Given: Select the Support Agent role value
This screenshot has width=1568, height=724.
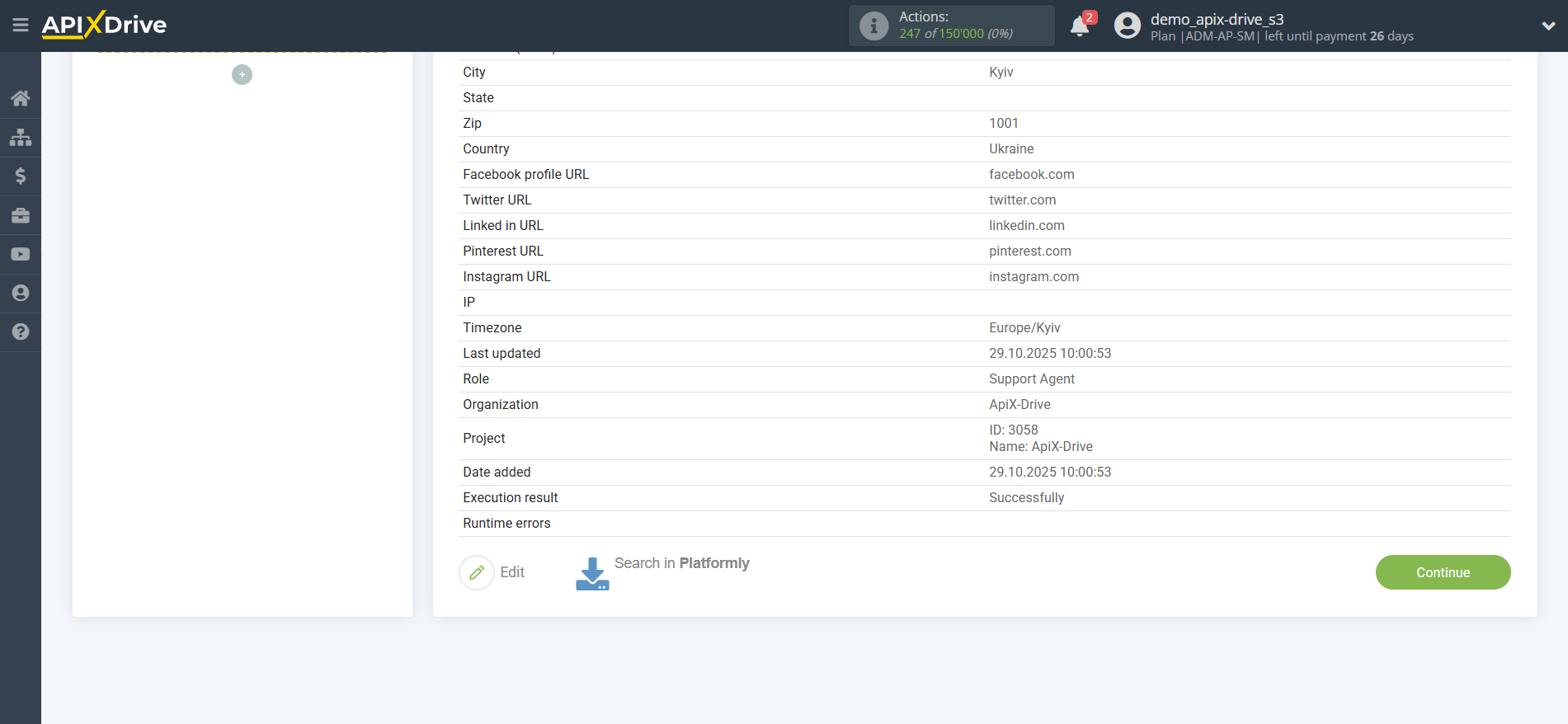Looking at the screenshot, I should (x=1031, y=379).
